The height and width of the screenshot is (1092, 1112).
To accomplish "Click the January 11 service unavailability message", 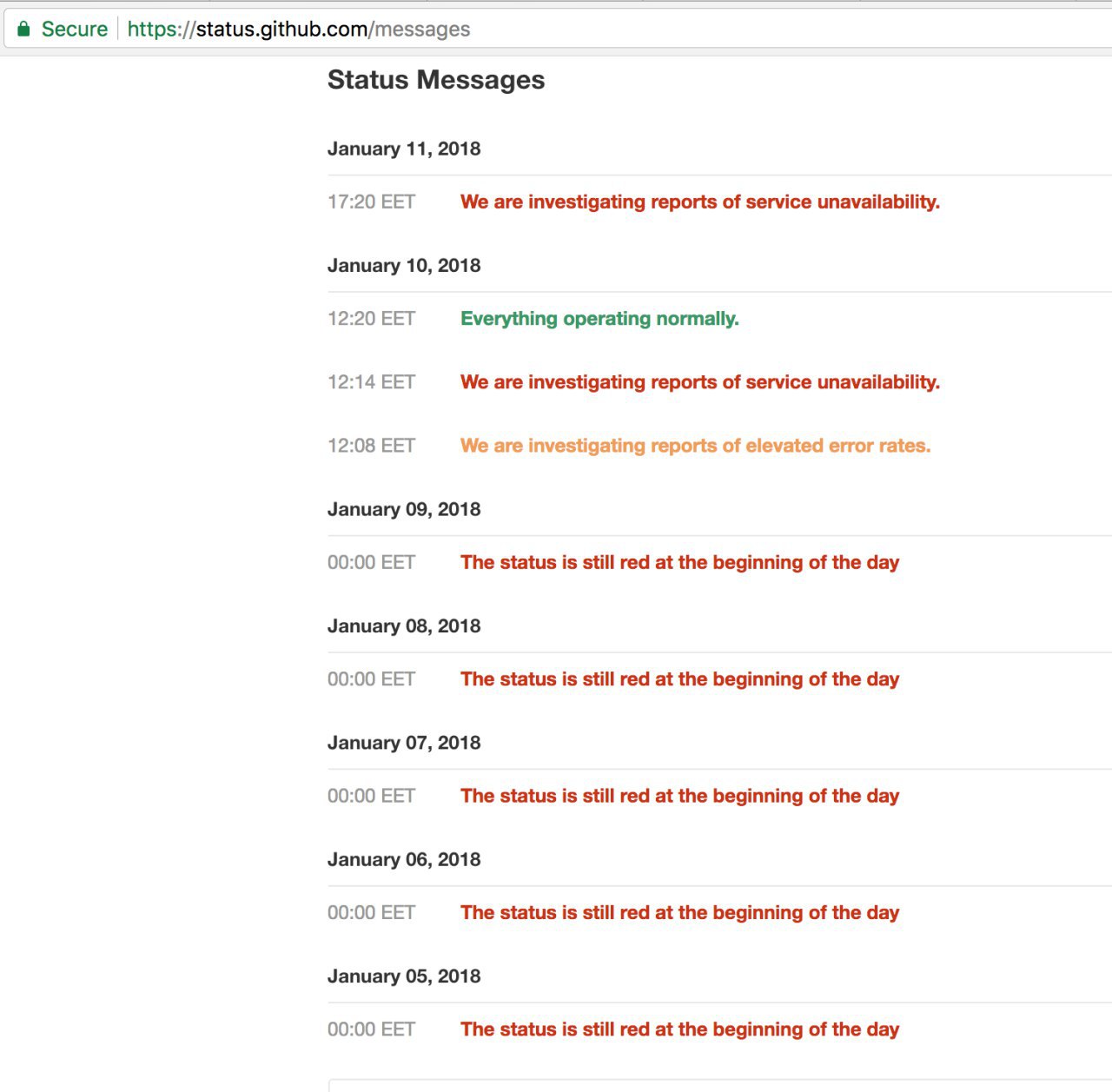I will (699, 202).
